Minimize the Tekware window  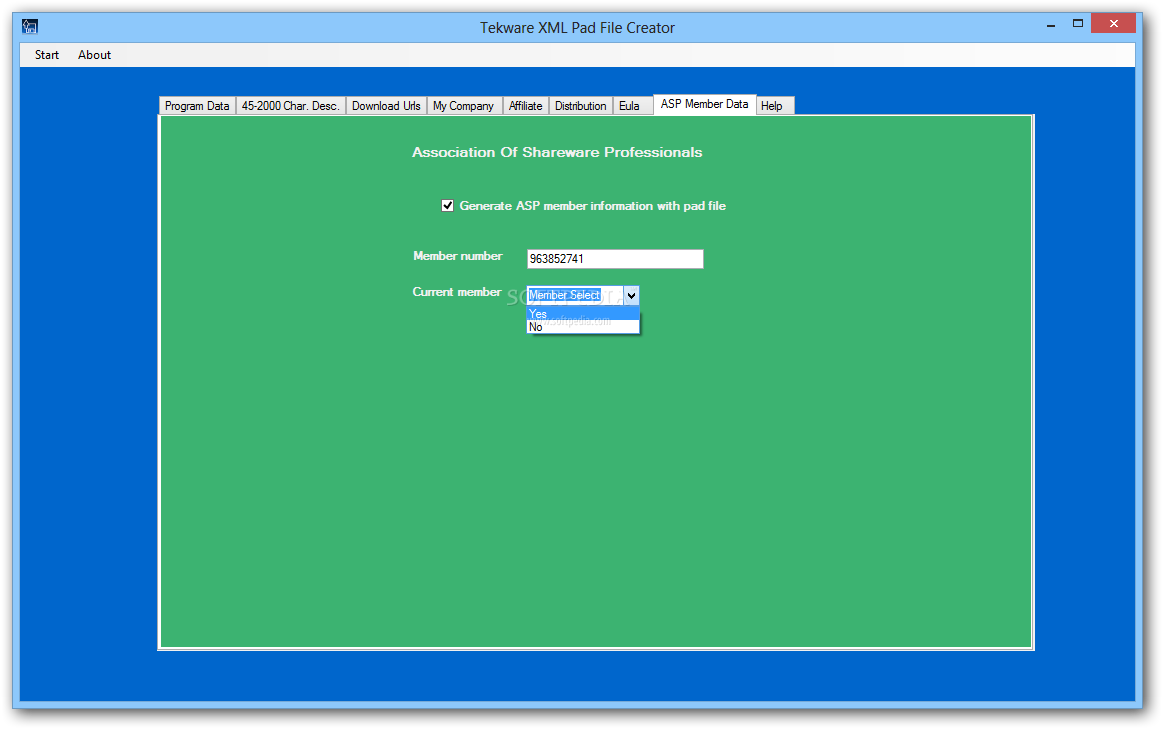[x=1051, y=24]
